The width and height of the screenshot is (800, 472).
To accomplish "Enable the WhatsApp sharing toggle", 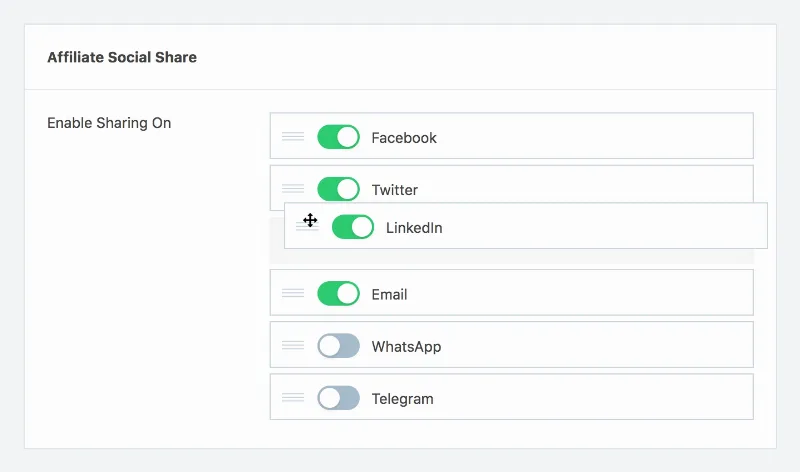I will 338,346.
